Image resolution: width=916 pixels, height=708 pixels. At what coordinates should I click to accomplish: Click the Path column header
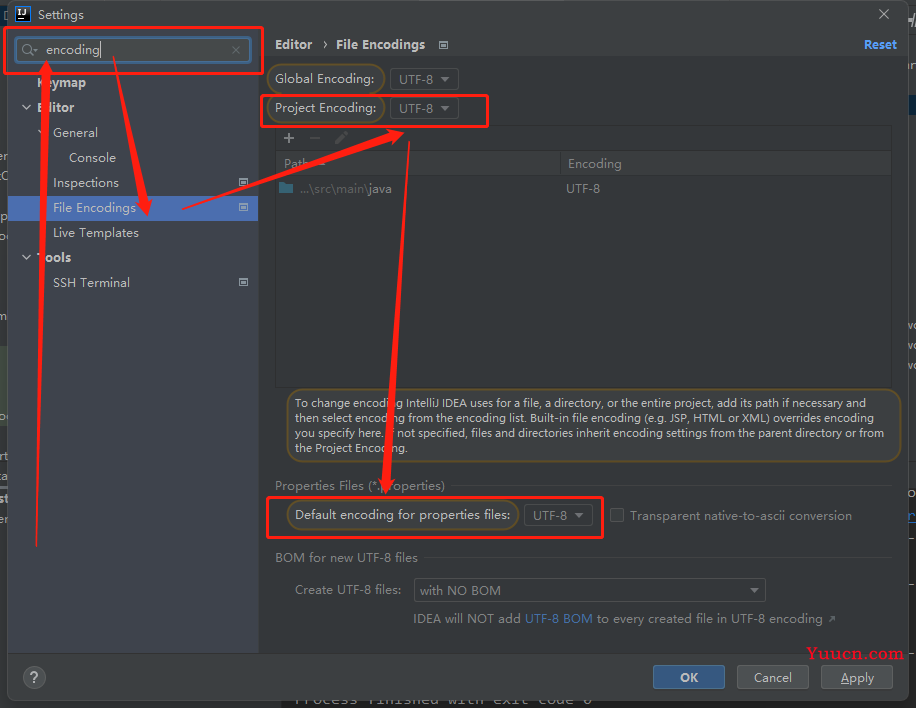[x=418, y=164]
